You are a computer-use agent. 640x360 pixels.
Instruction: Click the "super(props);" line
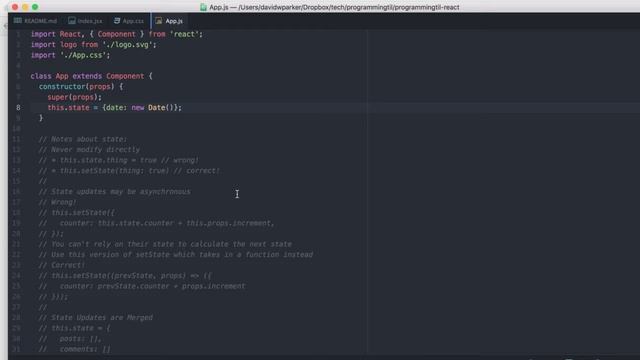click(x=74, y=97)
